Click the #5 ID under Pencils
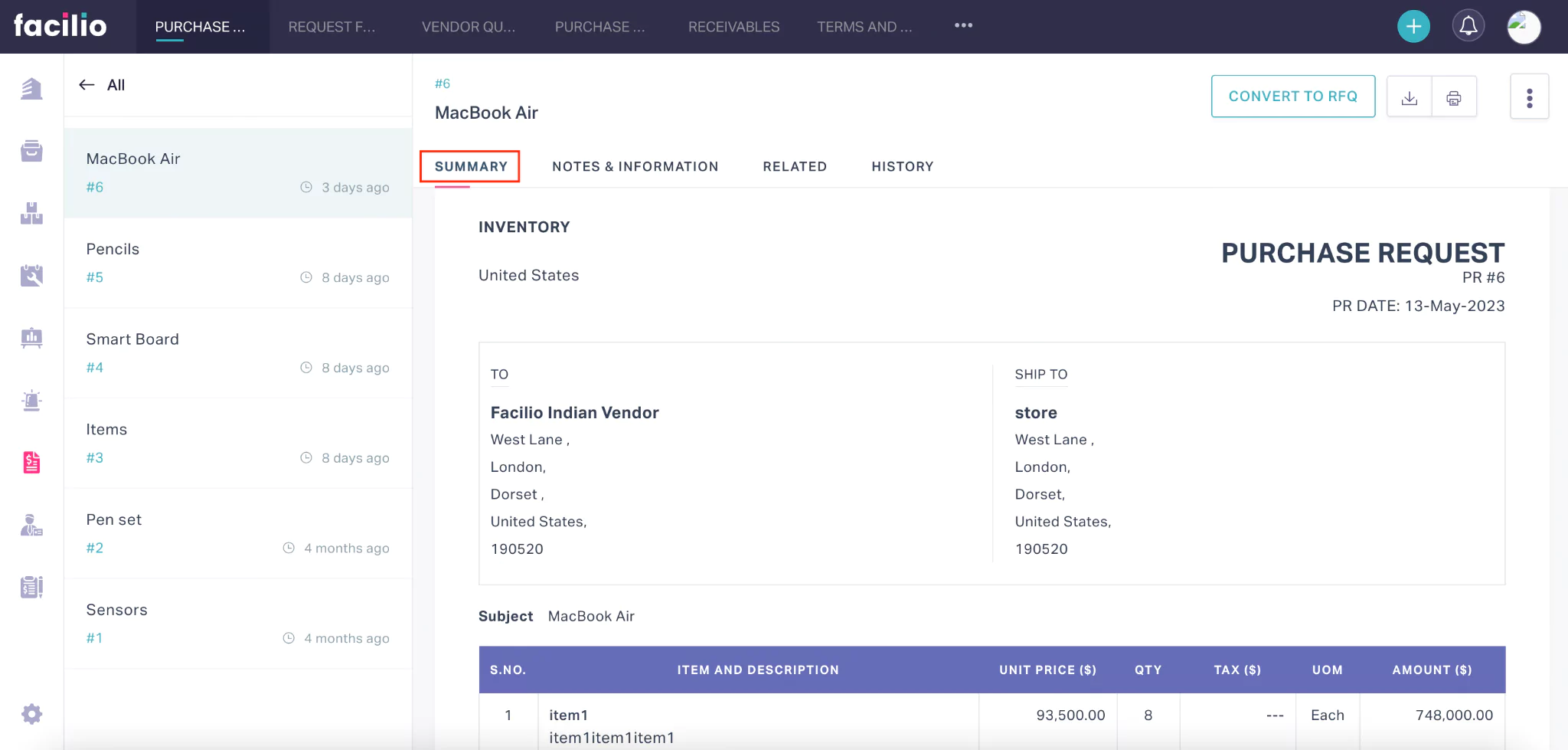The image size is (1568, 750). [95, 277]
